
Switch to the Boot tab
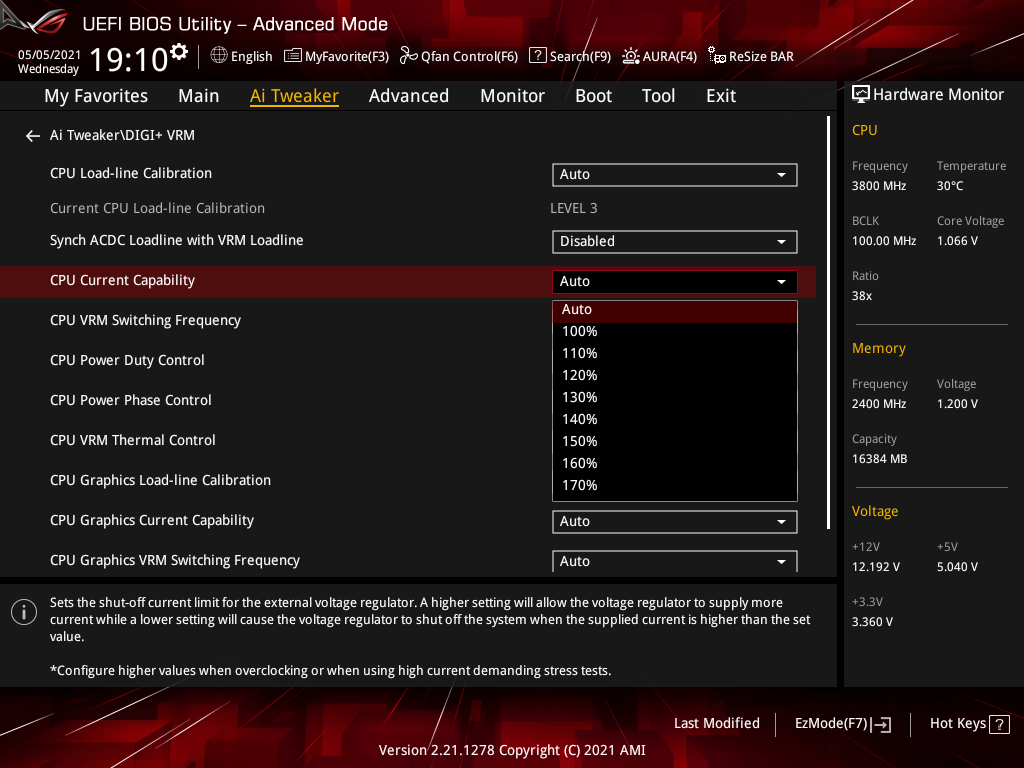594,96
